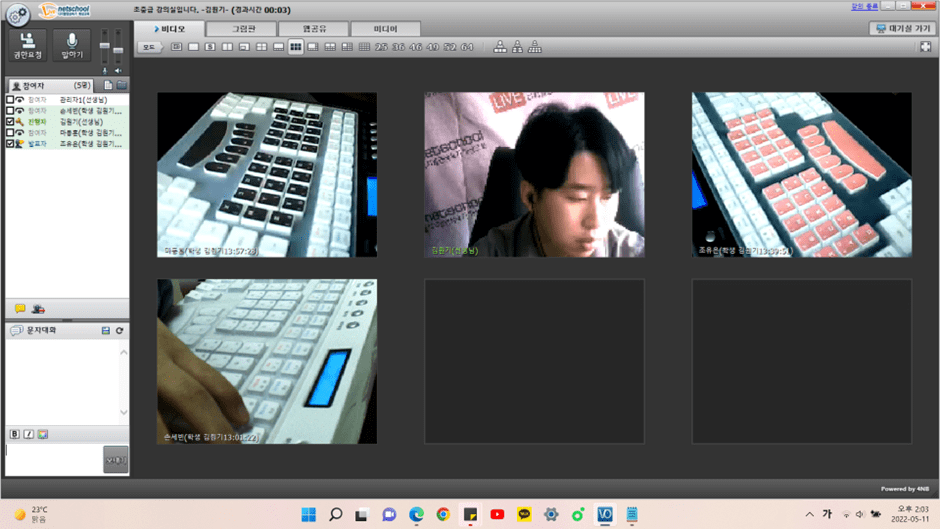Check the box for 관리자1 participant
Image resolution: width=940 pixels, height=529 pixels.
pyautogui.click(x=11, y=100)
